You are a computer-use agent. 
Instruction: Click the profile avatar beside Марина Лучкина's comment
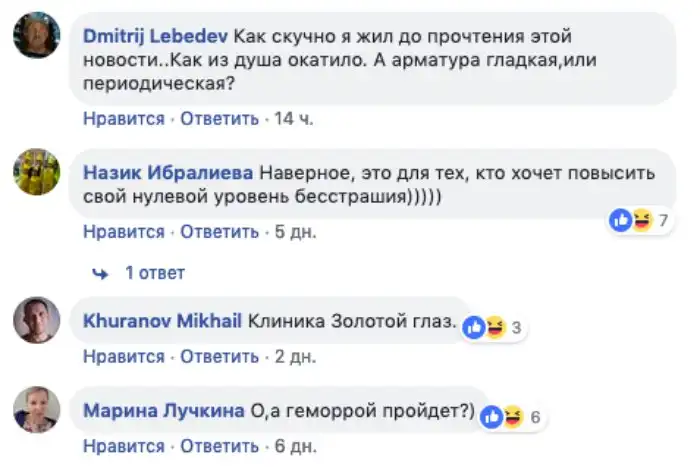click(x=34, y=409)
